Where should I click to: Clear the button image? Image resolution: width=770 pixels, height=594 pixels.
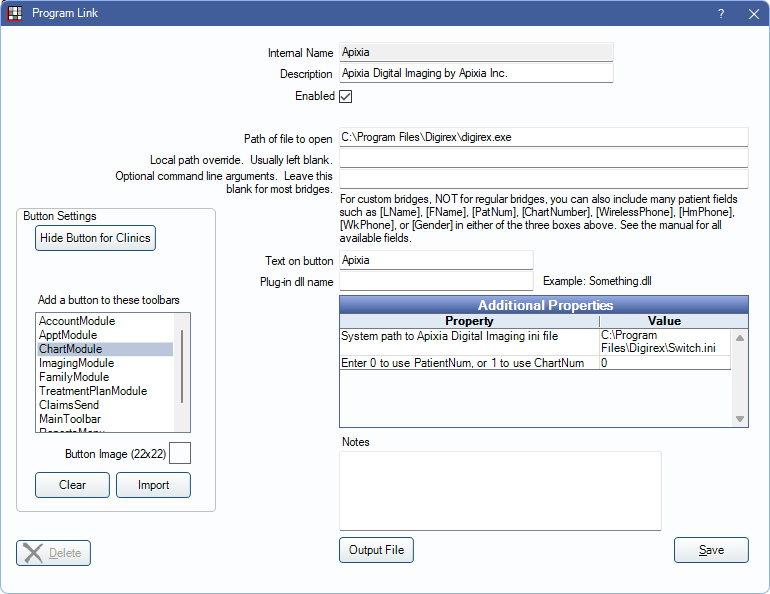(x=72, y=485)
